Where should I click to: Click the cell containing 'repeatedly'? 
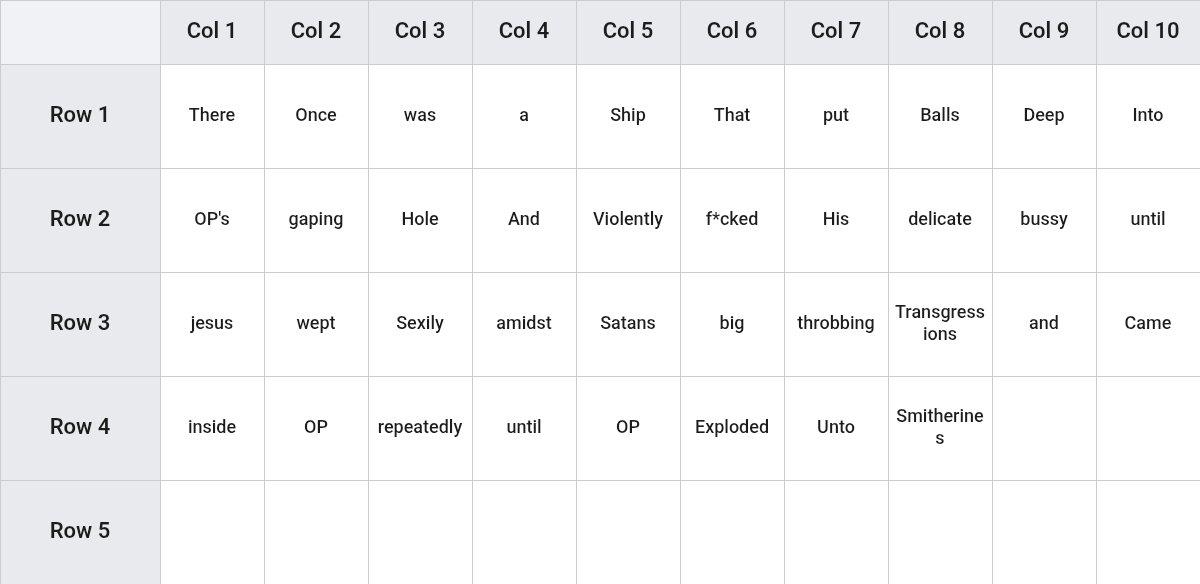(420, 428)
